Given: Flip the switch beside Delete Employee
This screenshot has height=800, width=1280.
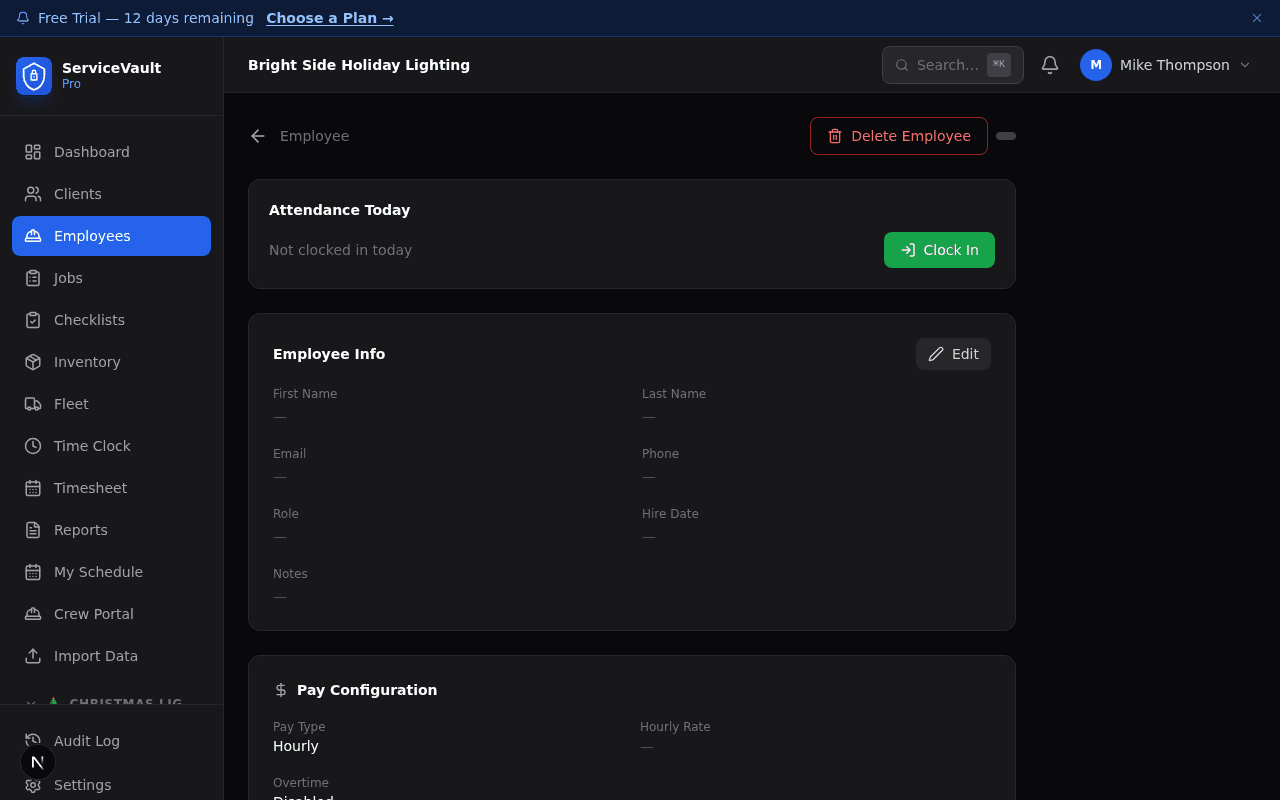Looking at the screenshot, I should point(1006,136).
